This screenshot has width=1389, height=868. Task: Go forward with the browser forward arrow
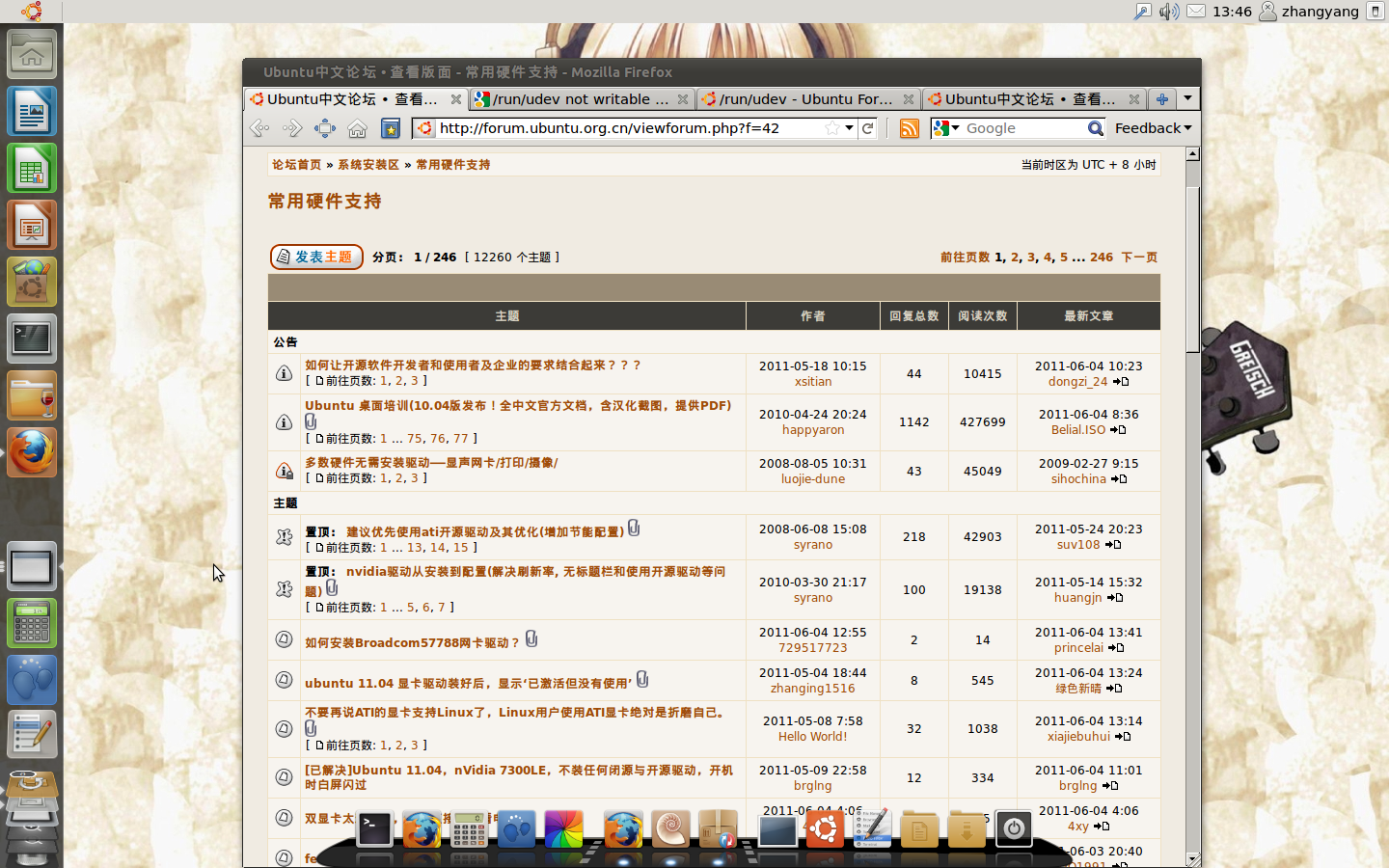pos(292,128)
